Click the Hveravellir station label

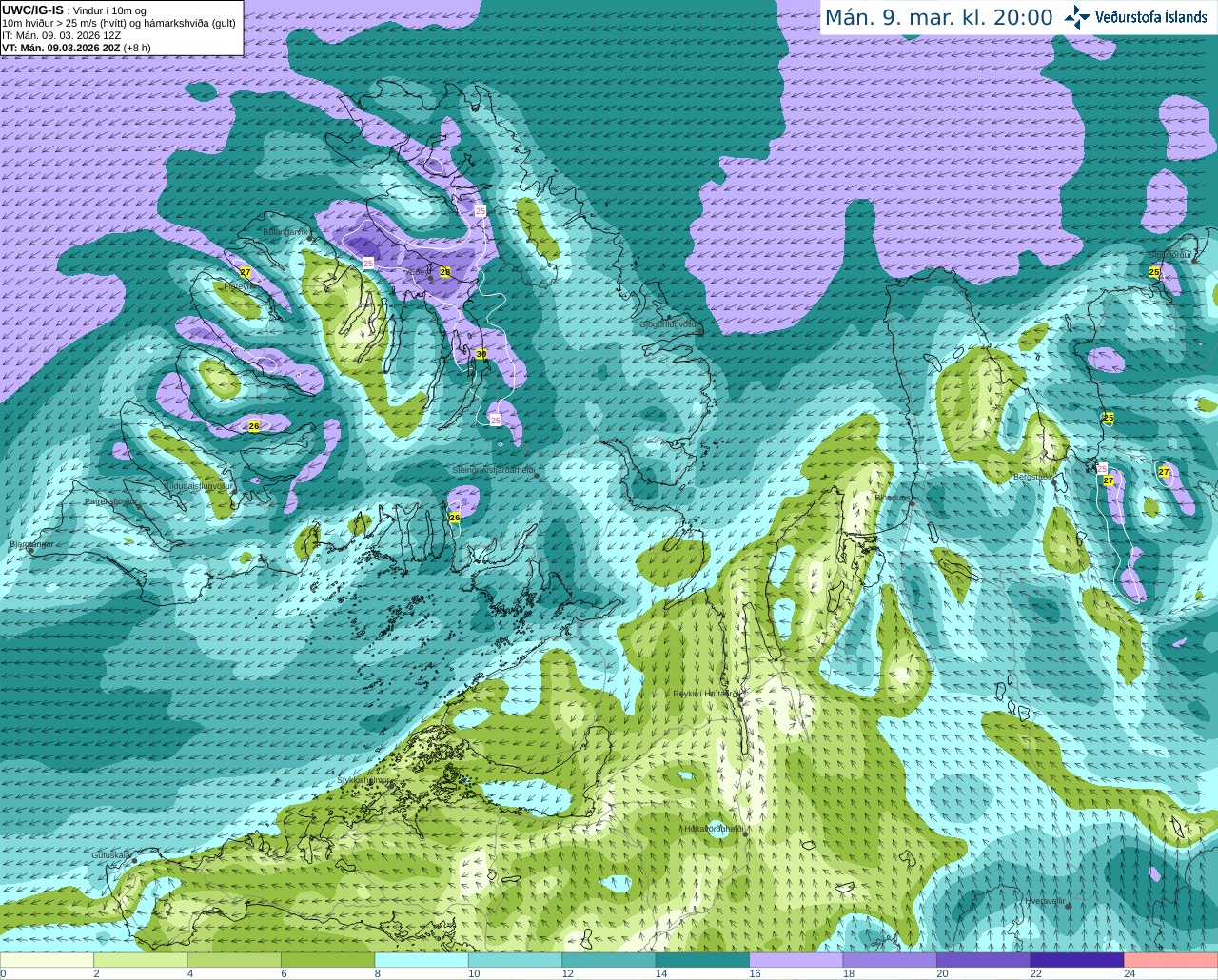[x=1045, y=901]
